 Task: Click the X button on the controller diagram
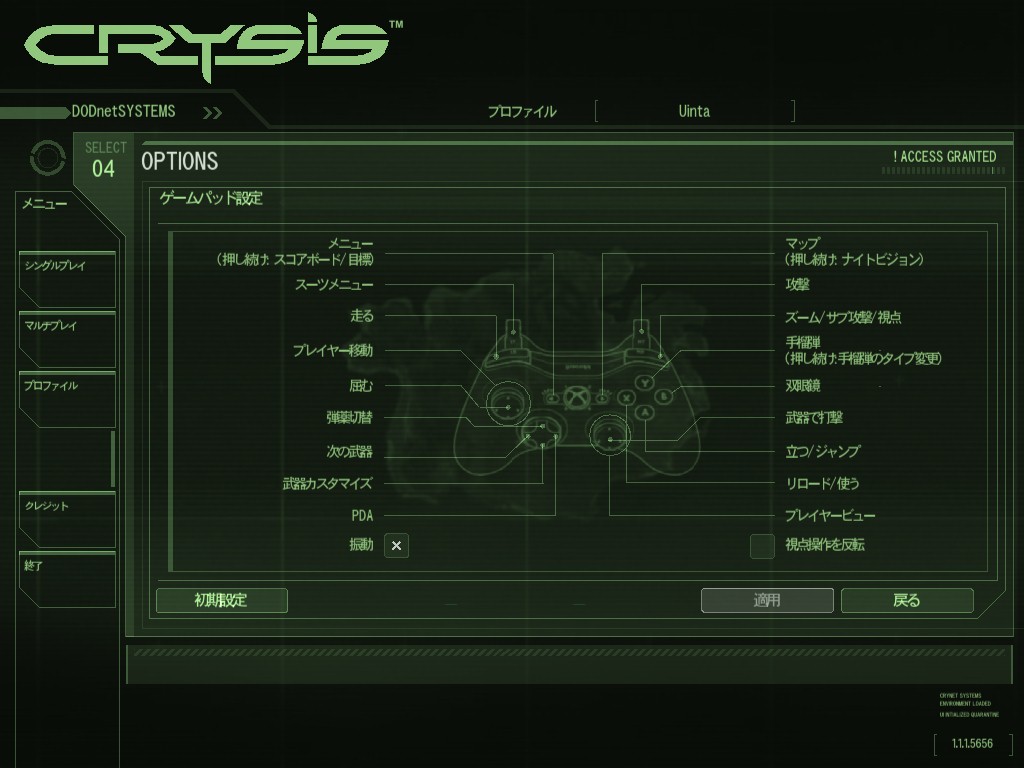click(x=626, y=396)
